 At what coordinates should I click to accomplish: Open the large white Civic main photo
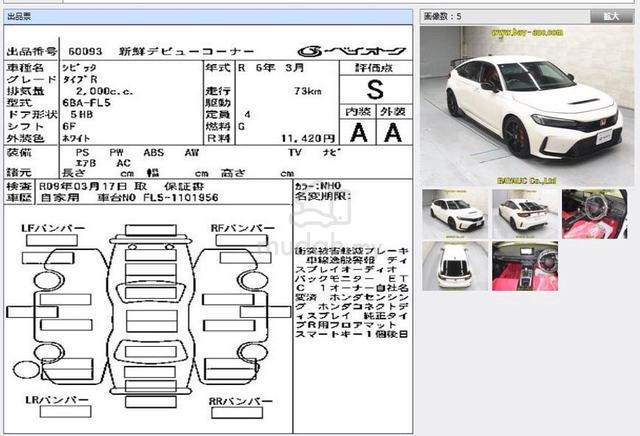click(527, 106)
